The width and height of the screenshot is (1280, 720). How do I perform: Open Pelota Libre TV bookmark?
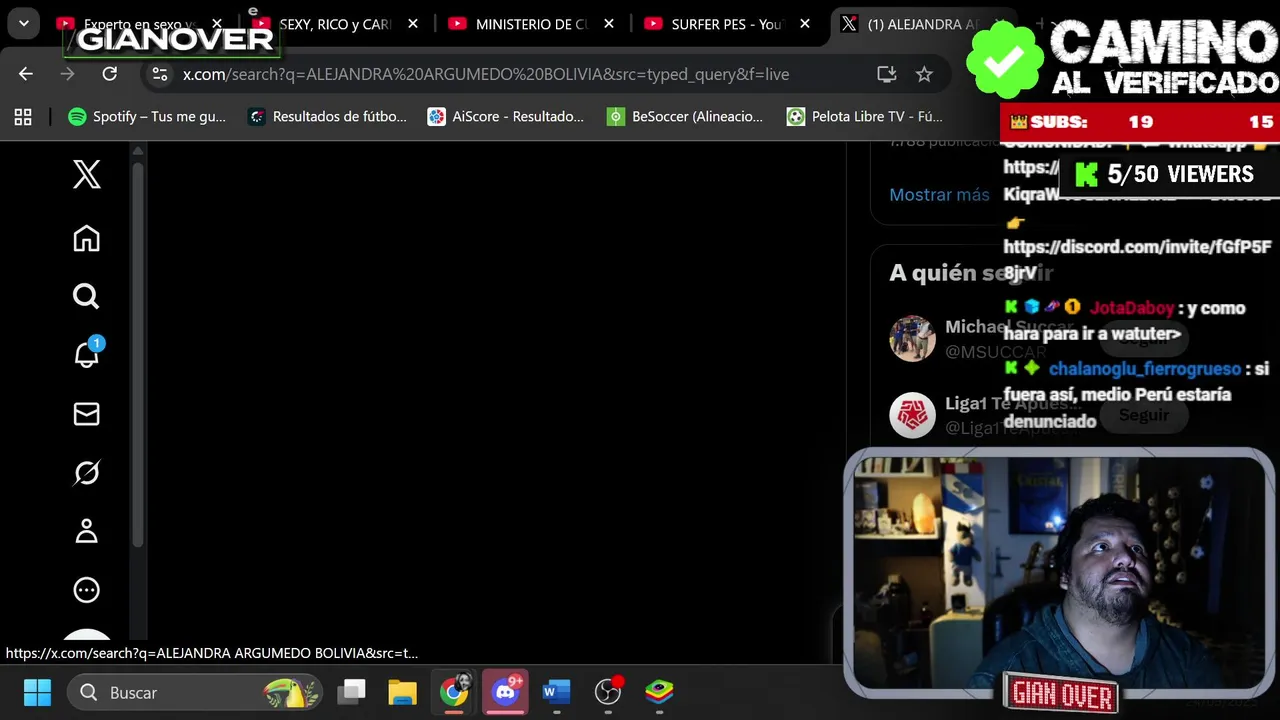865,117
